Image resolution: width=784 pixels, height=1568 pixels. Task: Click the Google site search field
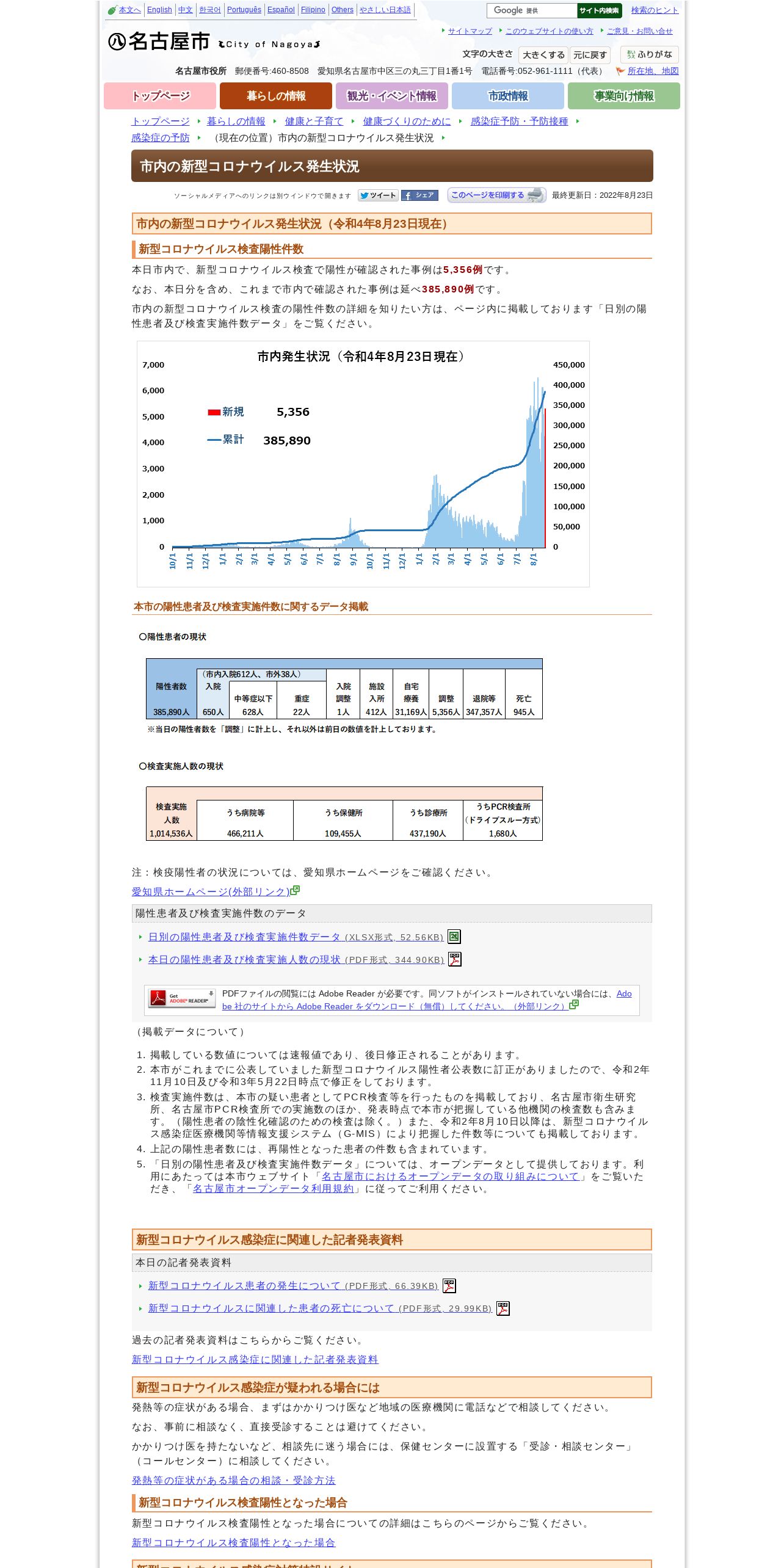(x=532, y=10)
